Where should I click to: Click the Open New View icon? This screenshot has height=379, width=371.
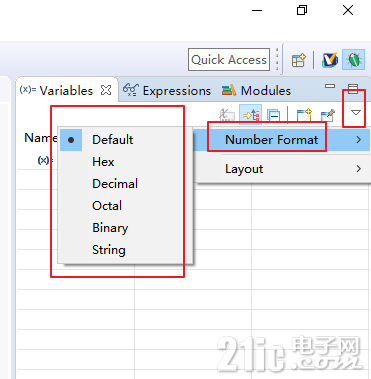(304, 115)
